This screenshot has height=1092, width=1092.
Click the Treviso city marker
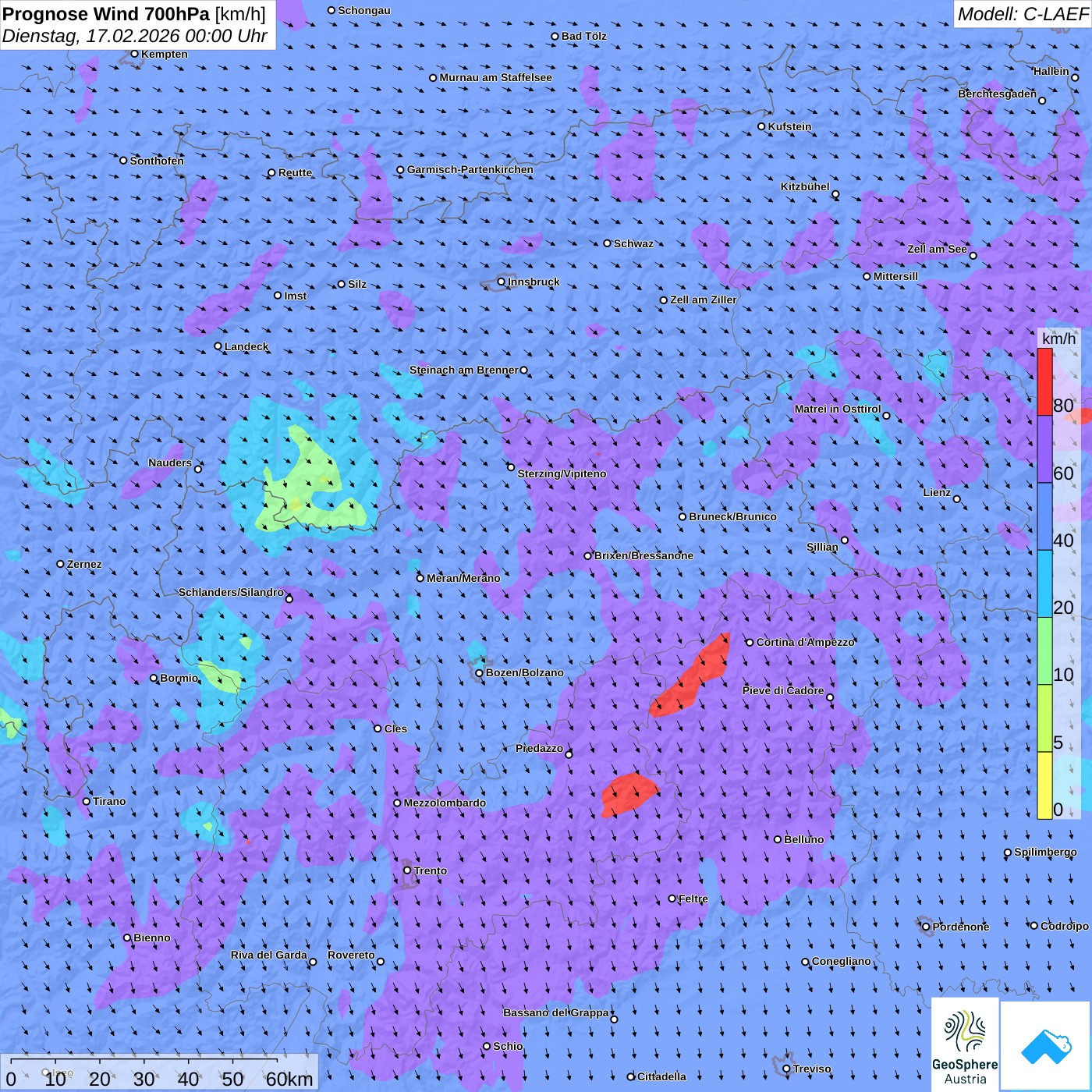pos(786,1069)
